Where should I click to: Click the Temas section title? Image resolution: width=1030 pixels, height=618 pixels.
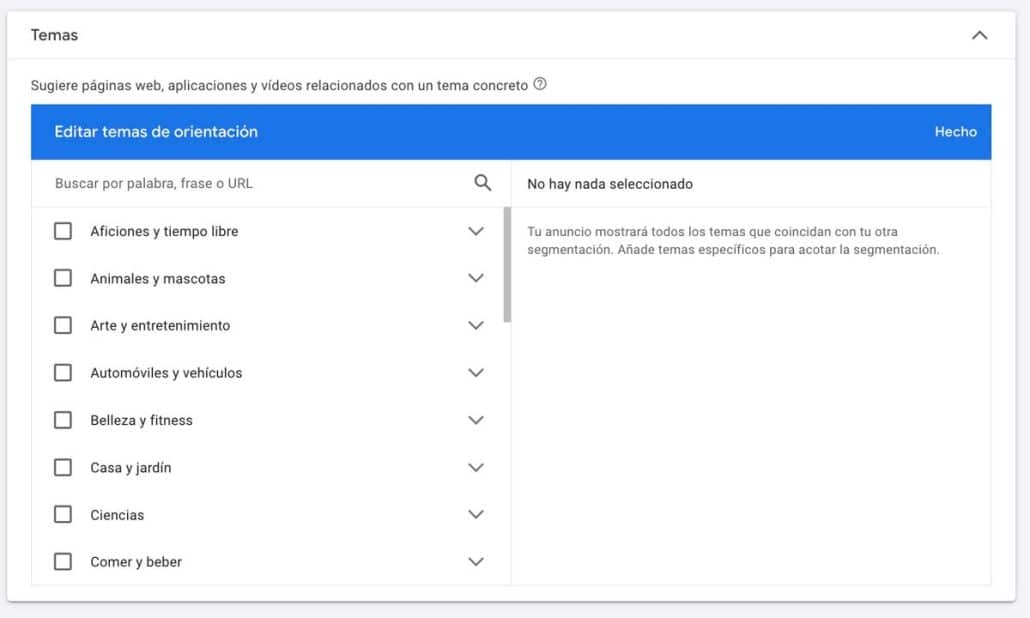point(55,35)
